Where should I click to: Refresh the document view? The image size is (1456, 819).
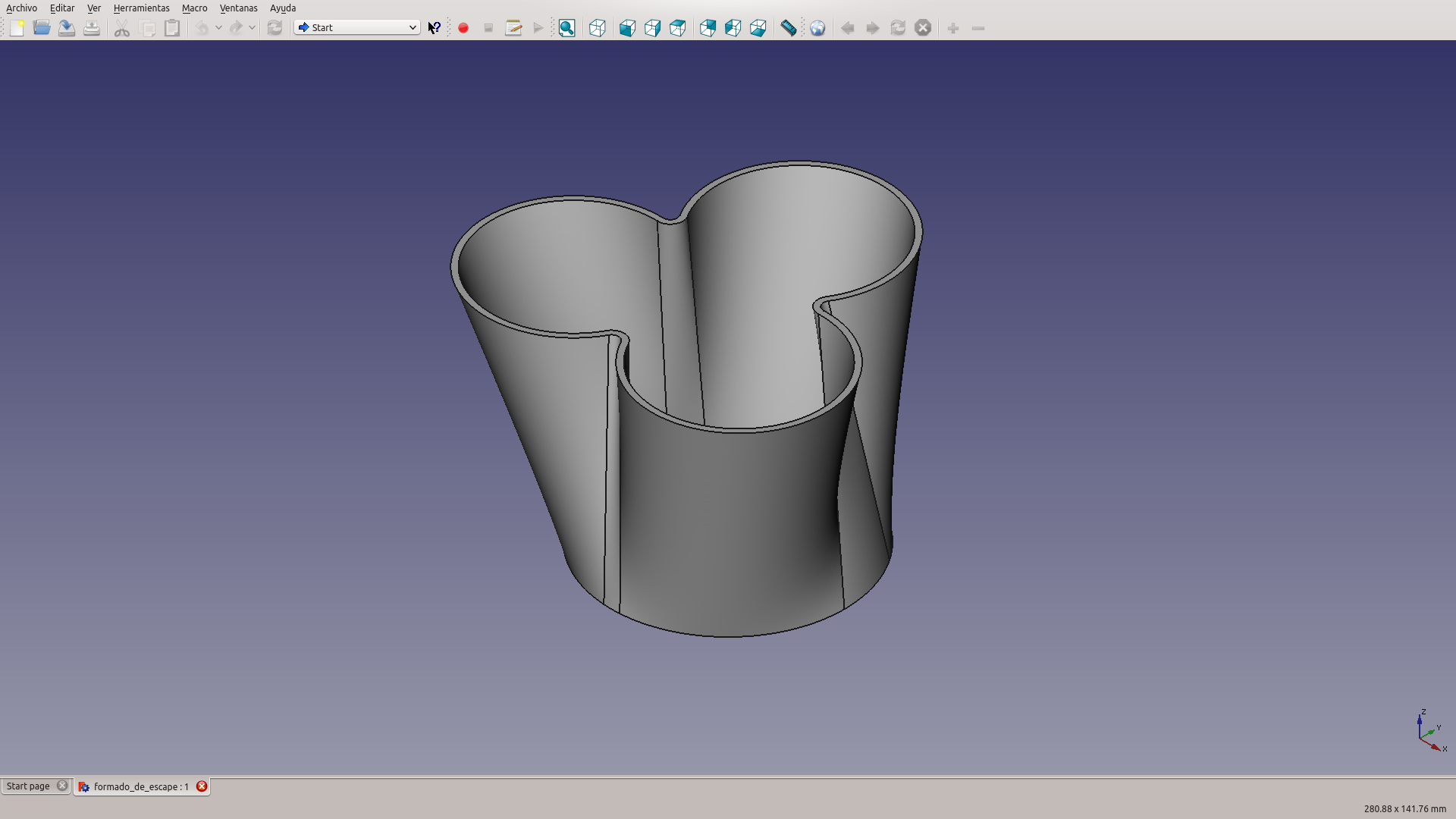(275, 28)
